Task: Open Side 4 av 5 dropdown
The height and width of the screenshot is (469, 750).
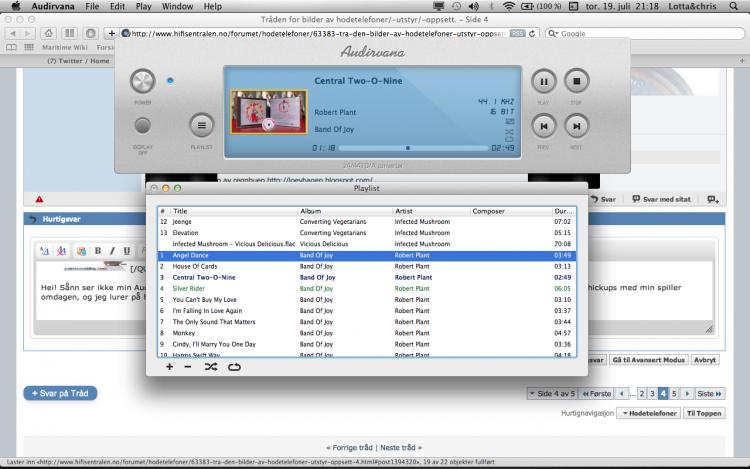Action: tap(551, 393)
